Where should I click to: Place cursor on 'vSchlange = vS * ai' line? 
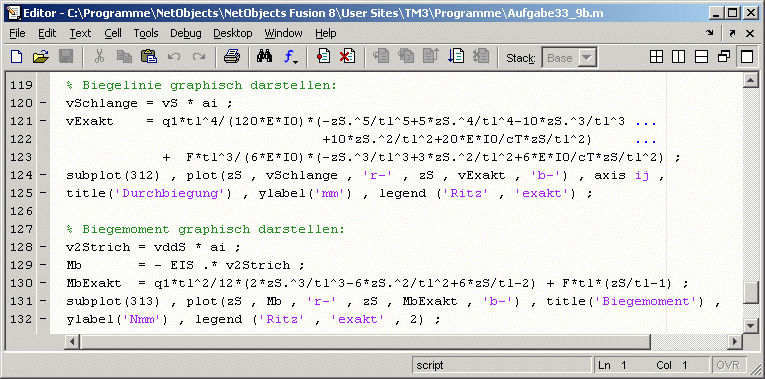click(150, 103)
